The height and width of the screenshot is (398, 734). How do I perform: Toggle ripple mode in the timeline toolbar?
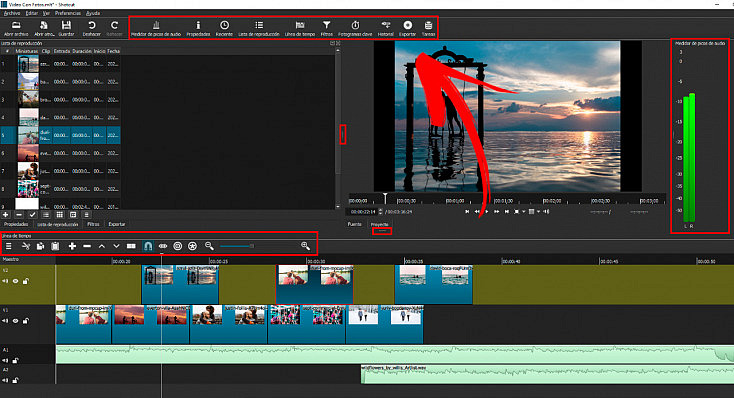[177, 246]
